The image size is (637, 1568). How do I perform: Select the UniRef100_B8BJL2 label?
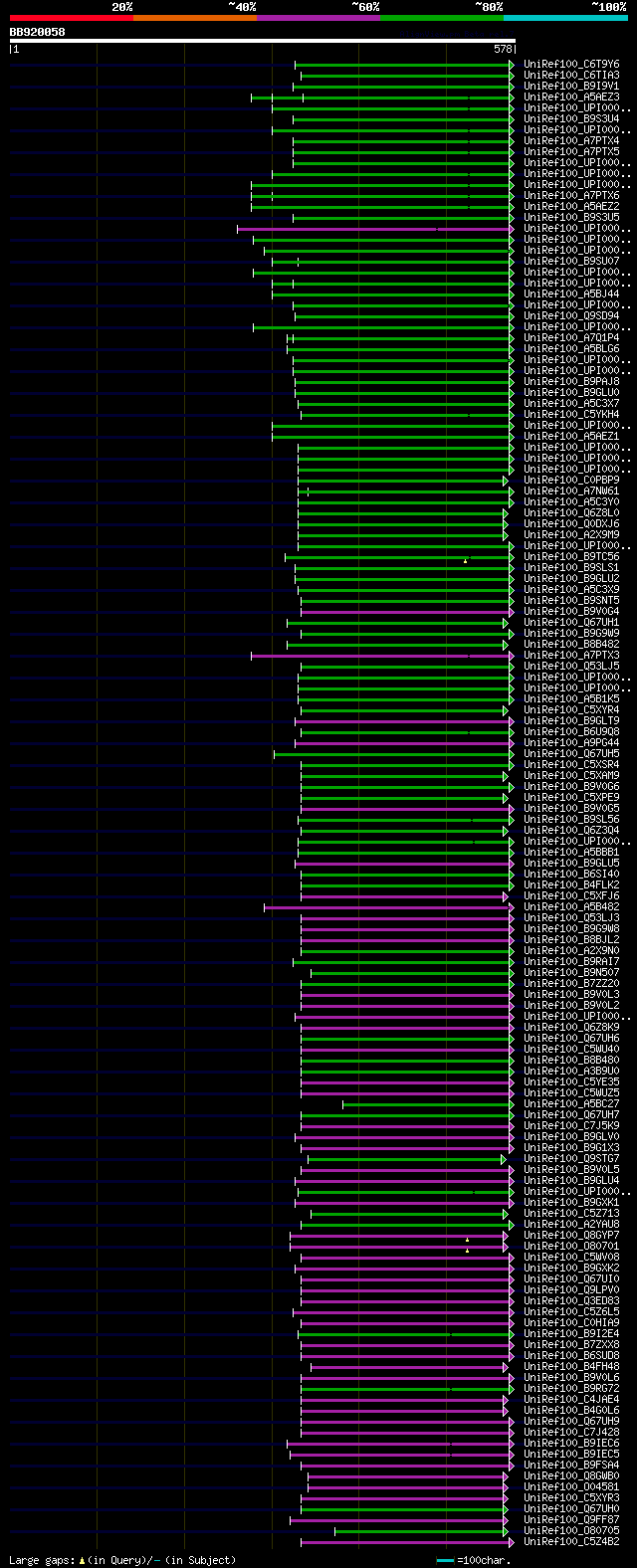tap(572, 940)
